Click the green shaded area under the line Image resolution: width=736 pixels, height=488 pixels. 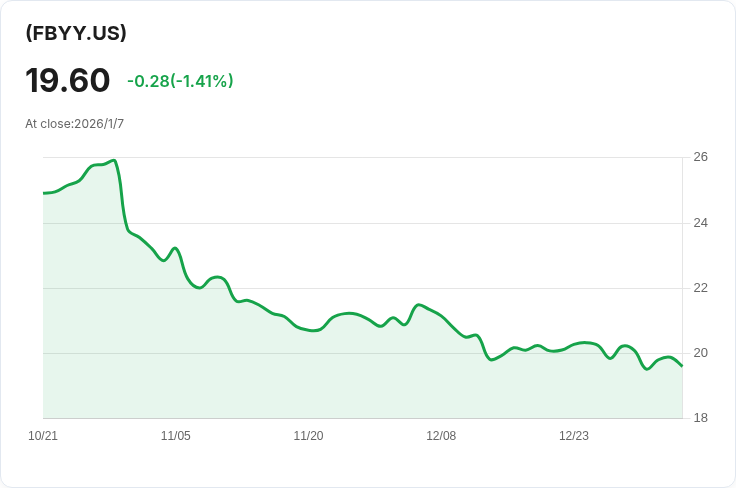pos(300,380)
